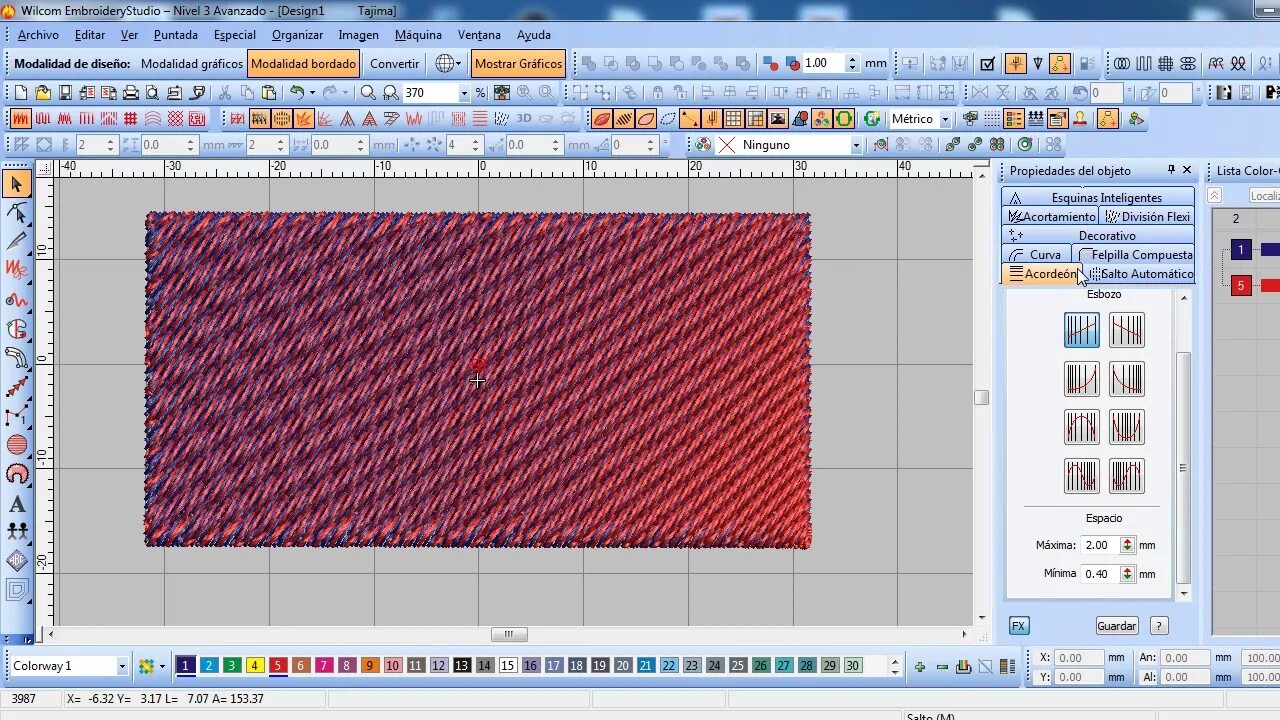Create a new design document

(21, 93)
